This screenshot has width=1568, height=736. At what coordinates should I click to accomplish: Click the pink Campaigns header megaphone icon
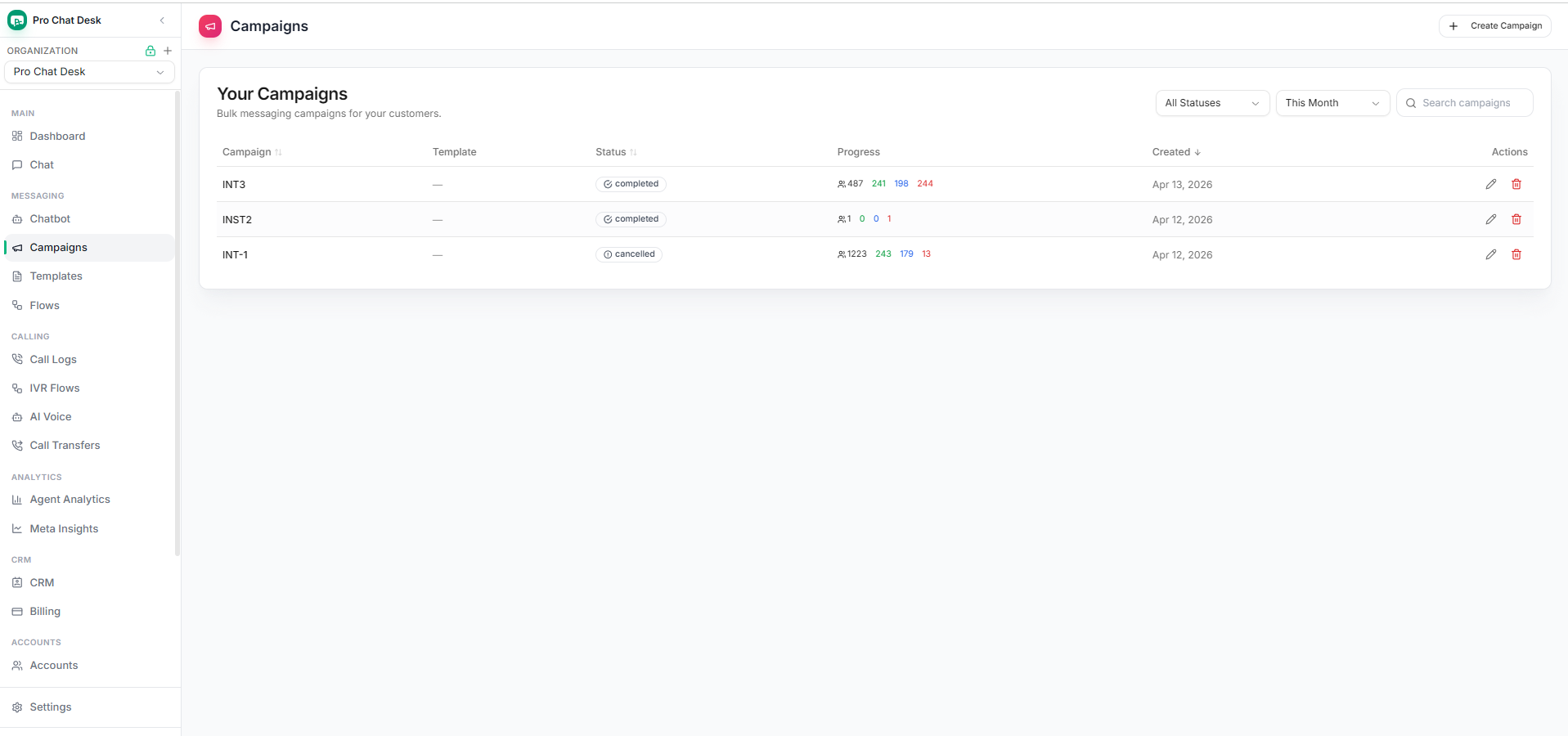(x=210, y=26)
